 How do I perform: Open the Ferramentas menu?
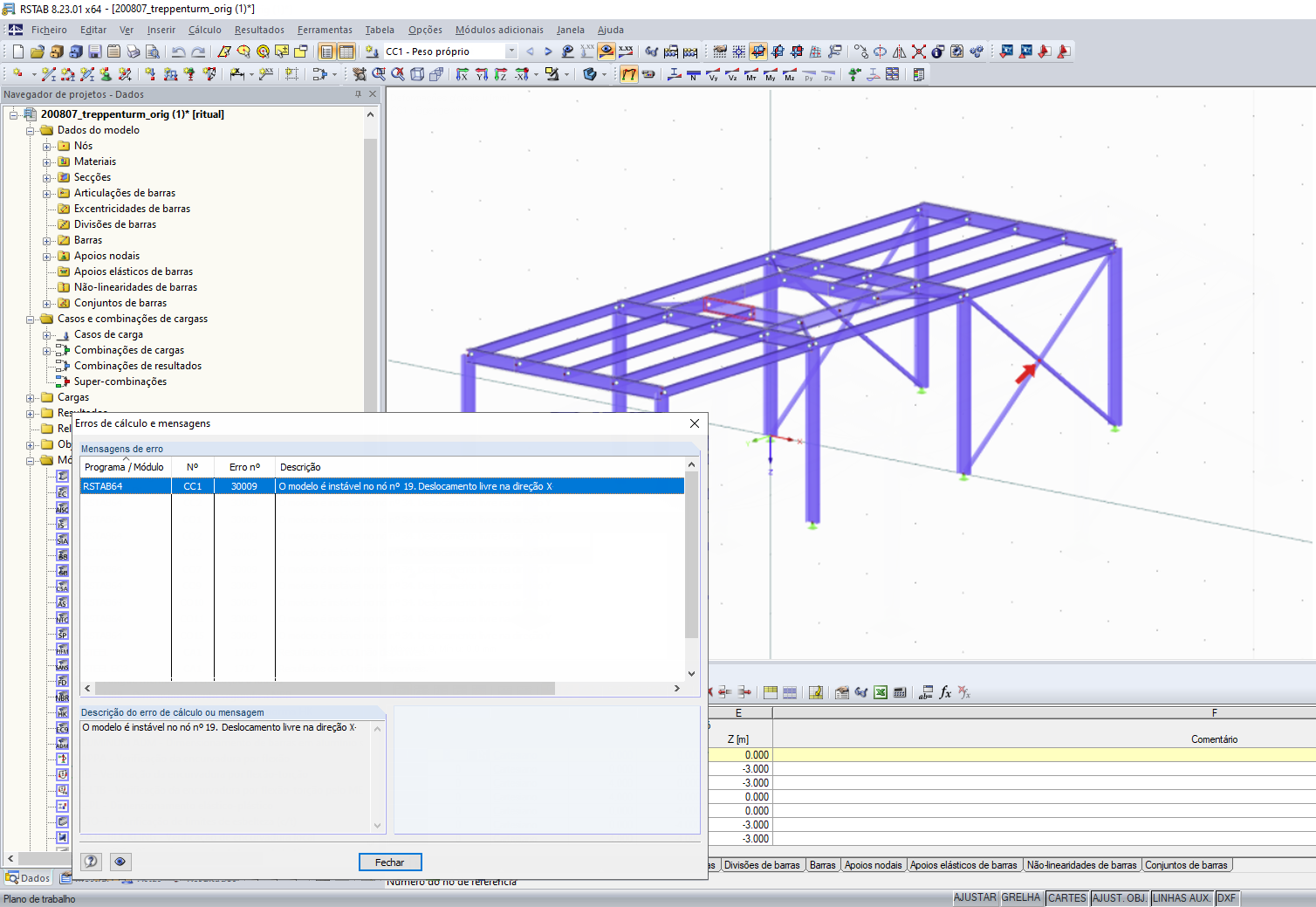point(325,30)
